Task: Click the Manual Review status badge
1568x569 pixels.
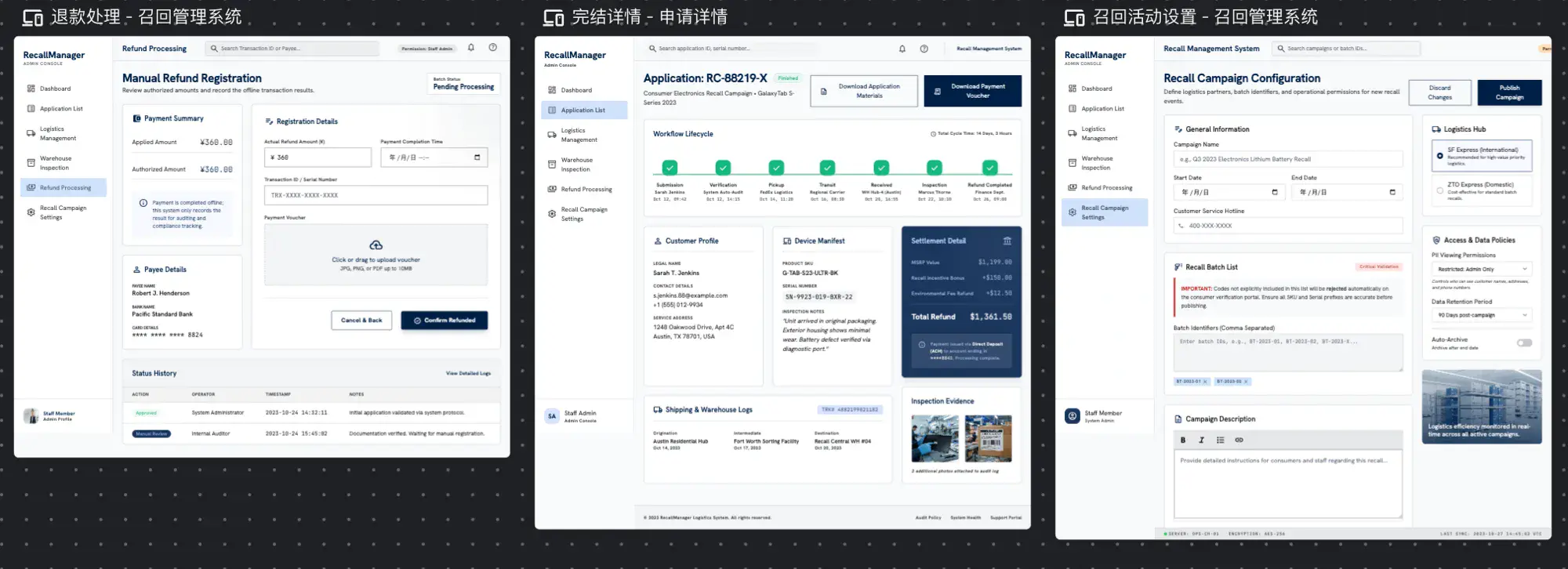Action: 151,433
